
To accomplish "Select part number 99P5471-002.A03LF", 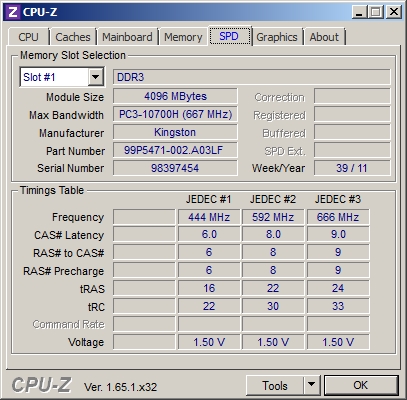I will tap(175, 150).
